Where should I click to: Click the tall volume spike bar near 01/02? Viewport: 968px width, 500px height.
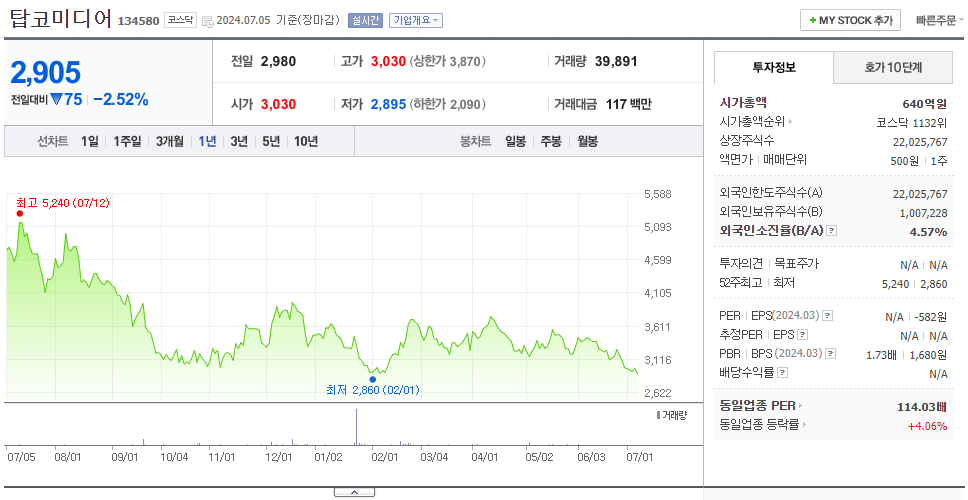(x=356, y=427)
